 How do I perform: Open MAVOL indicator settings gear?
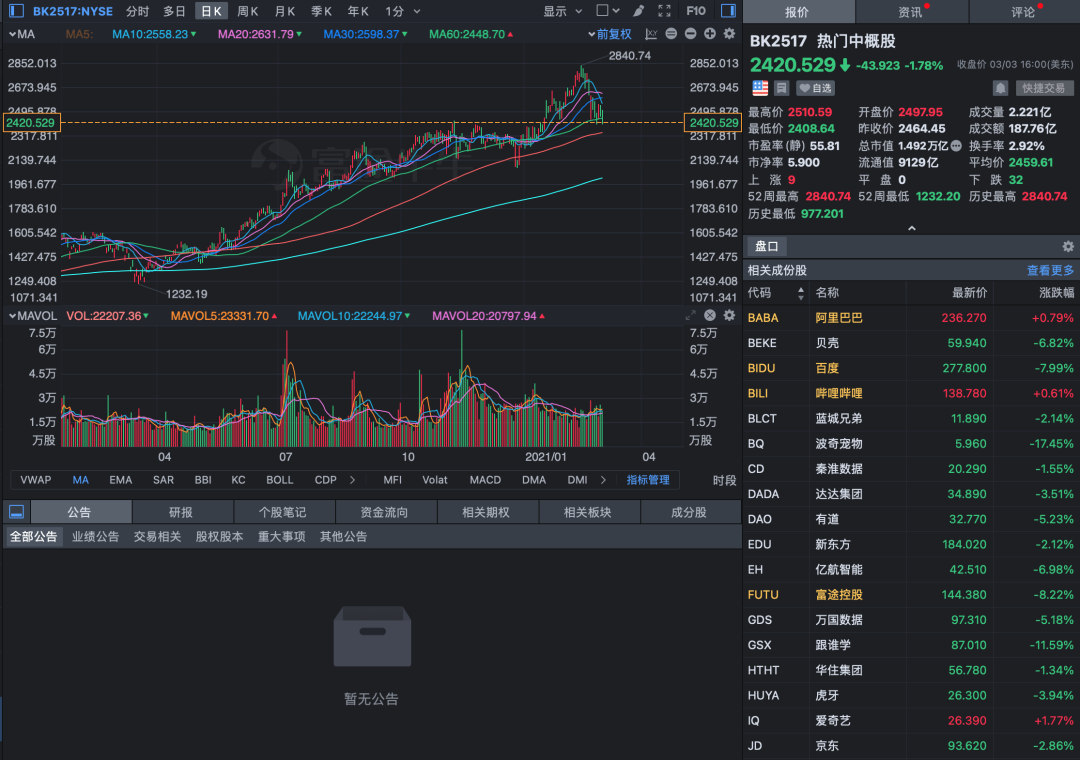pyautogui.click(x=729, y=316)
